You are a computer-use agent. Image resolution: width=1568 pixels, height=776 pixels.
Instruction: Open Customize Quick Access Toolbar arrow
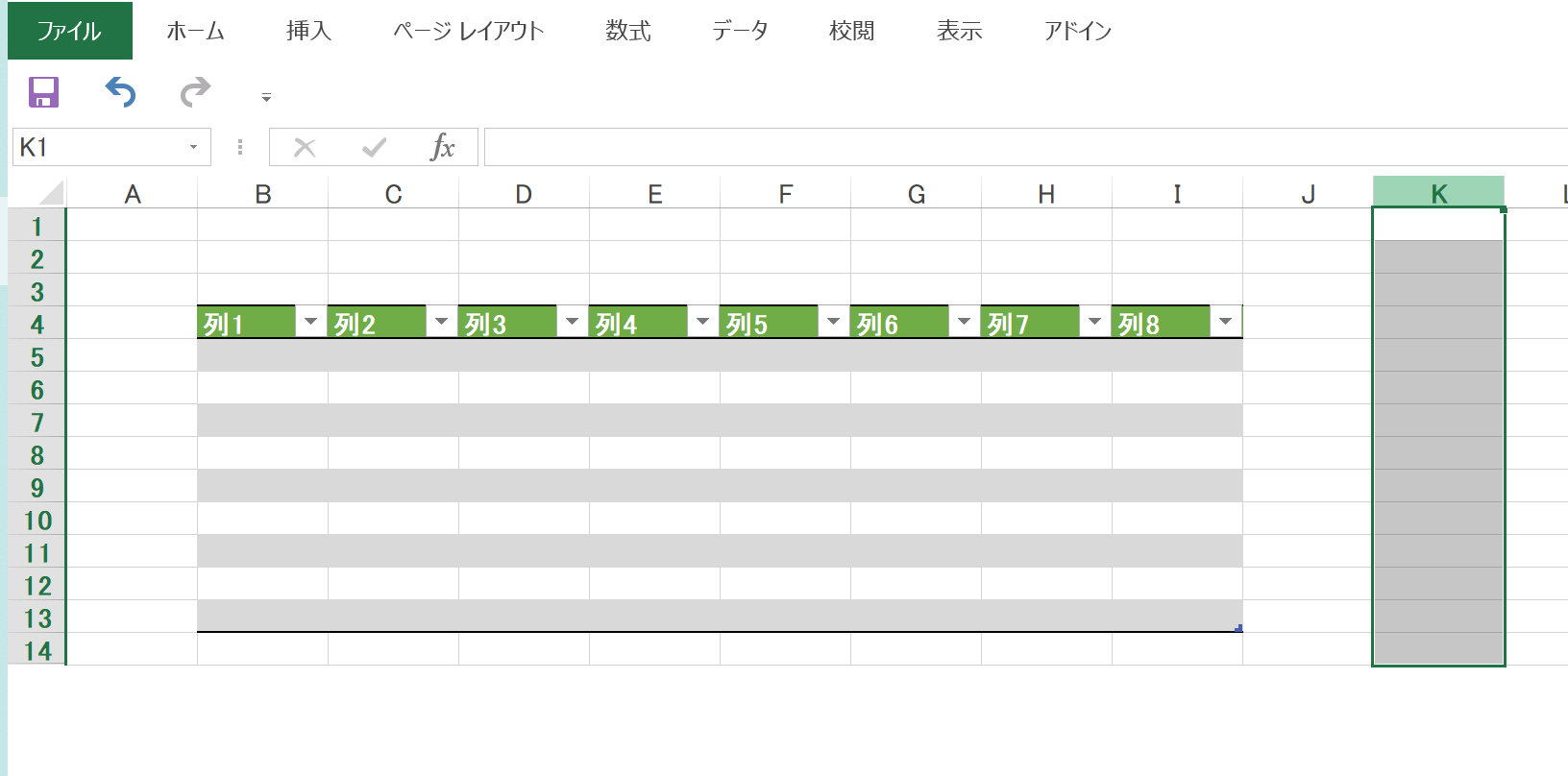point(266,97)
